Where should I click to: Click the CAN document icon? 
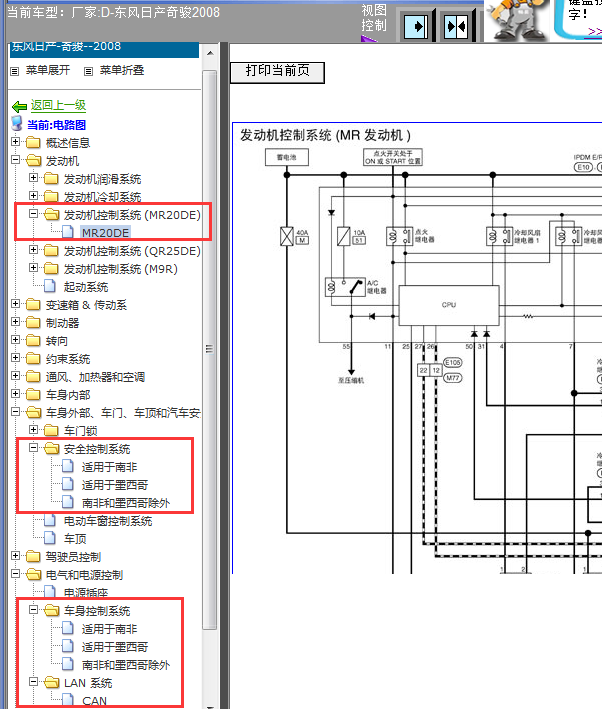[68, 700]
